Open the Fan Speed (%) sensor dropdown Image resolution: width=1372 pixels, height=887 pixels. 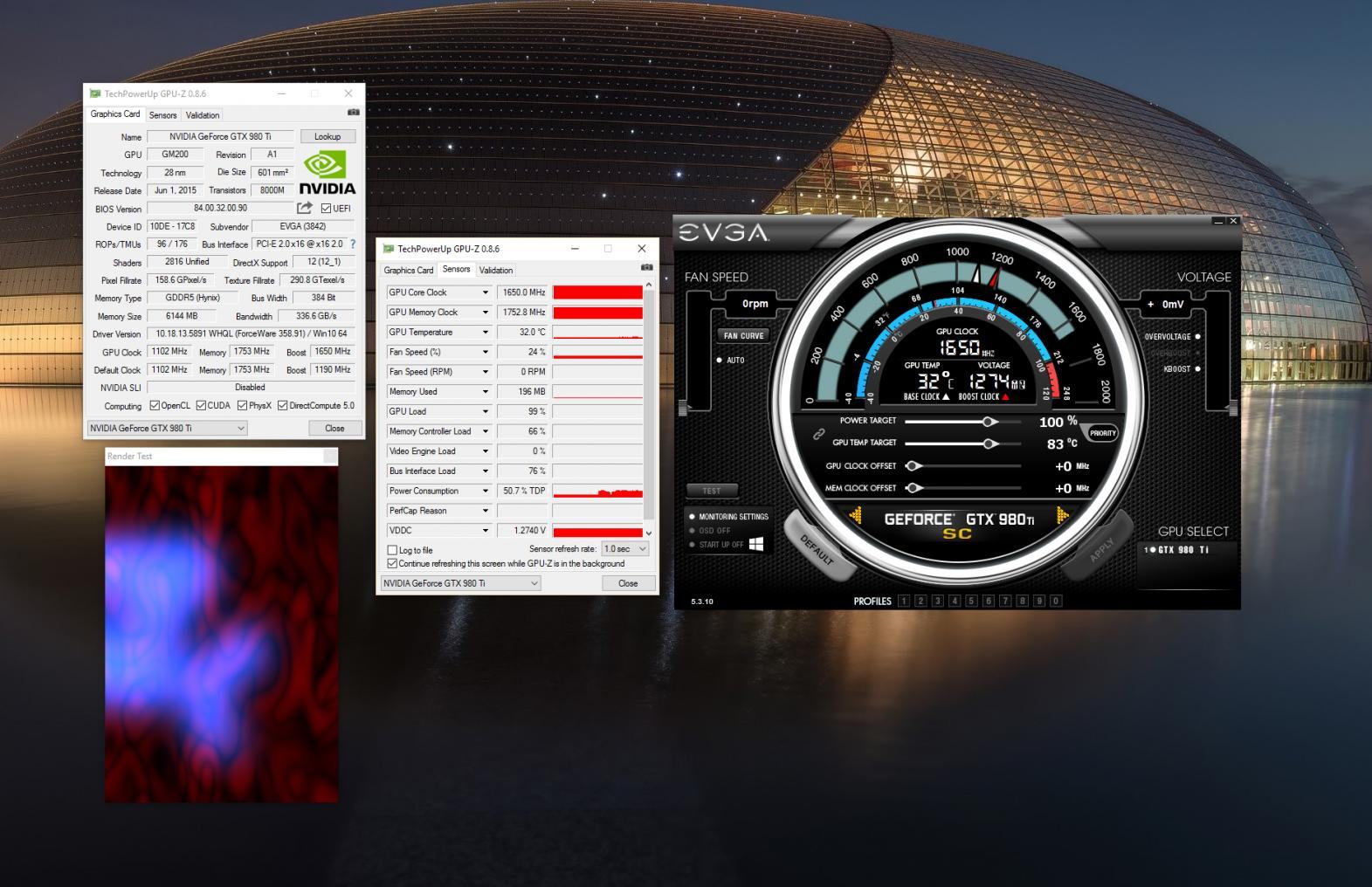(x=486, y=352)
